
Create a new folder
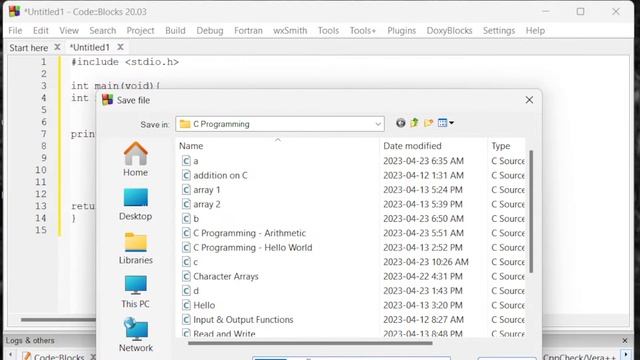pos(428,123)
